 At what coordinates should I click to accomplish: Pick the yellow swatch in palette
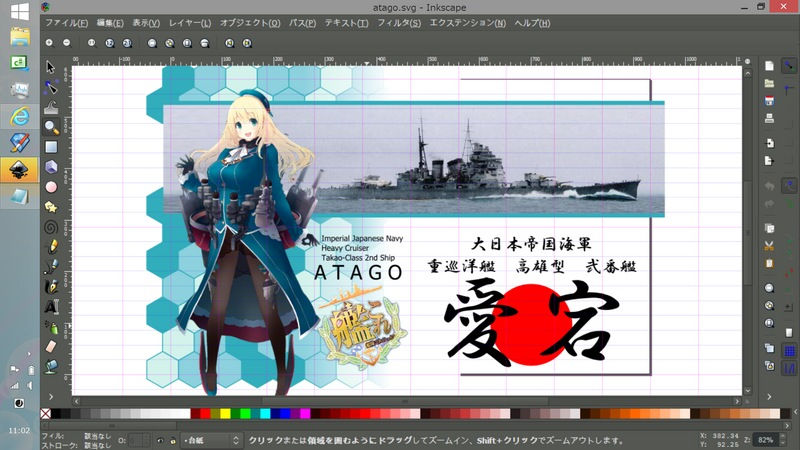click(225, 413)
